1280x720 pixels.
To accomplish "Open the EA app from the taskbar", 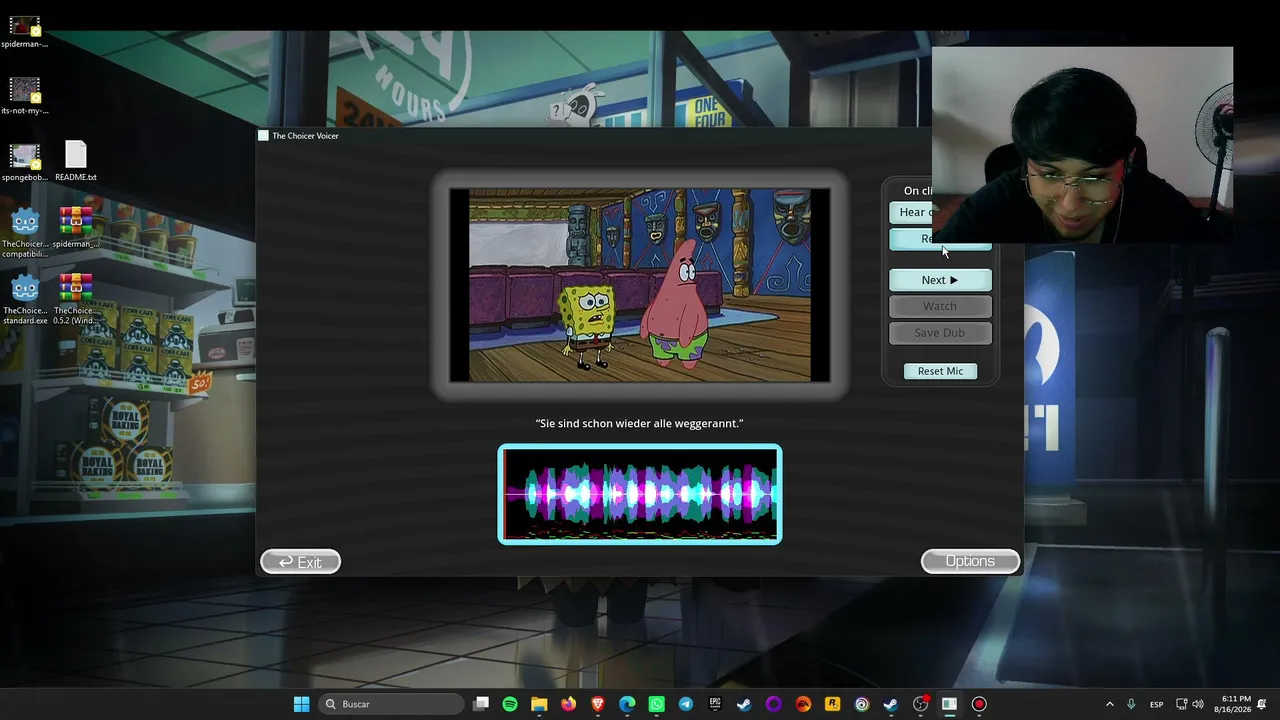I will tap(803, 704).
